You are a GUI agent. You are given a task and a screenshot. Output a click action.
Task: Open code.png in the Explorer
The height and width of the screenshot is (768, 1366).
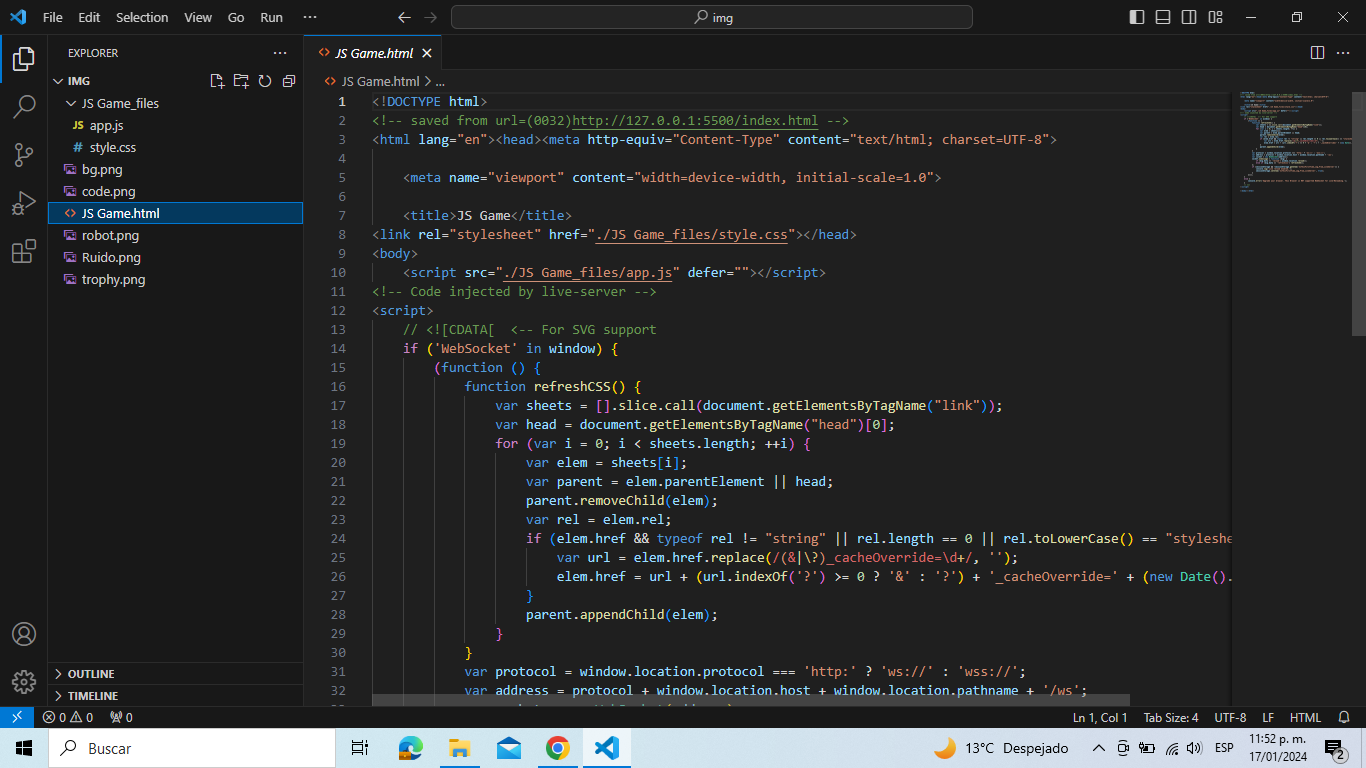[x=175, y=191]
